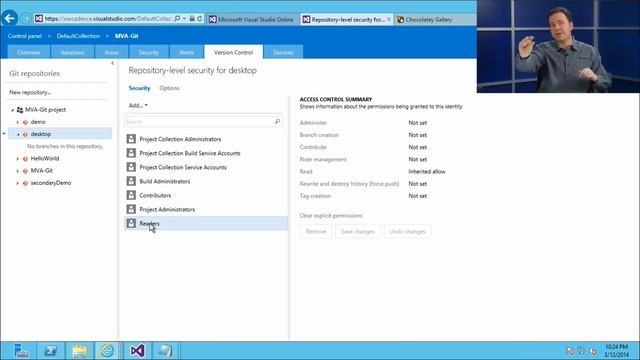Screen dimensions: 640x360
Task: Select Build Administrators group name
Action: point(164,181)
